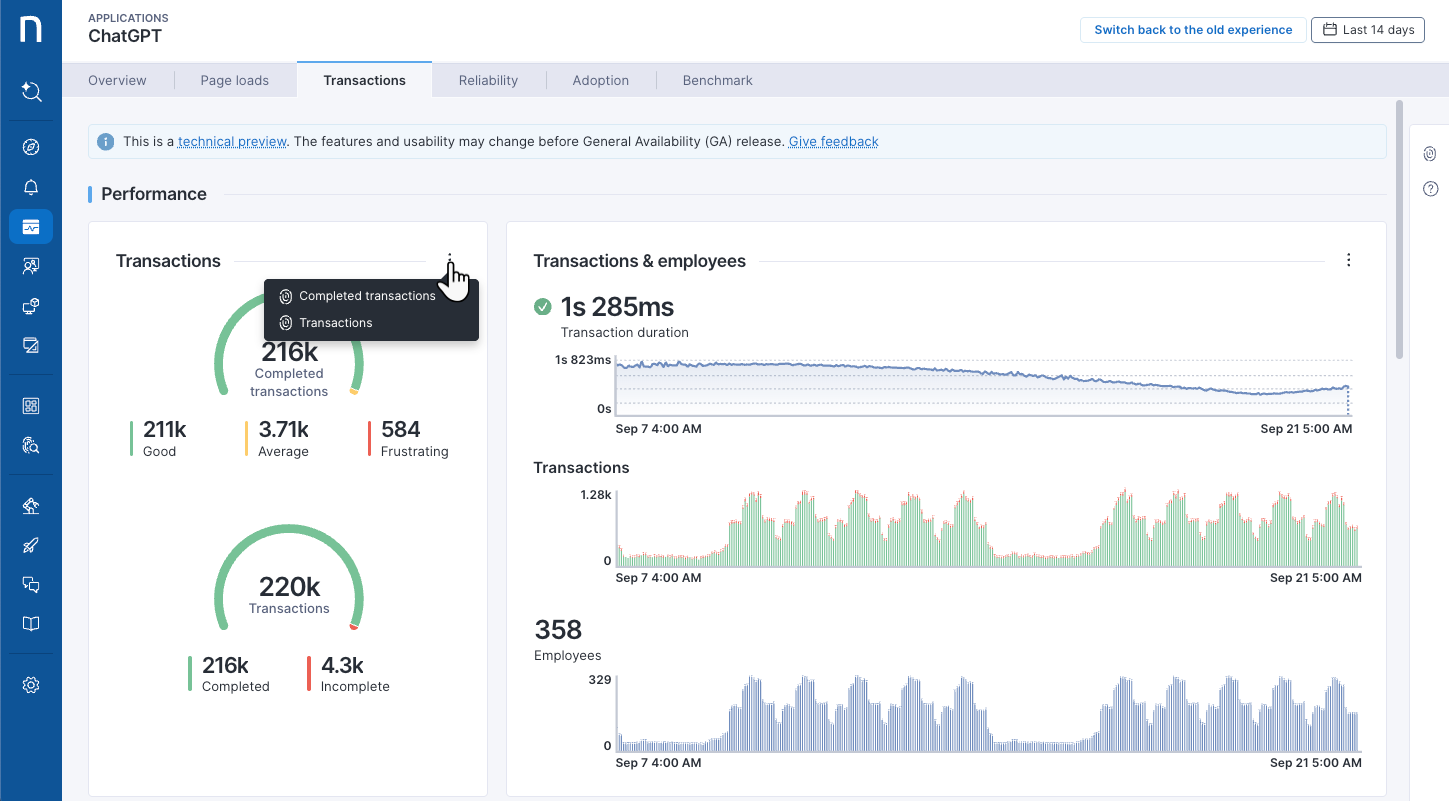Viewport: 1449px width, 801px height.
Task: Open the Transactions & employees card options menu
Action: tap(1348, 261)
